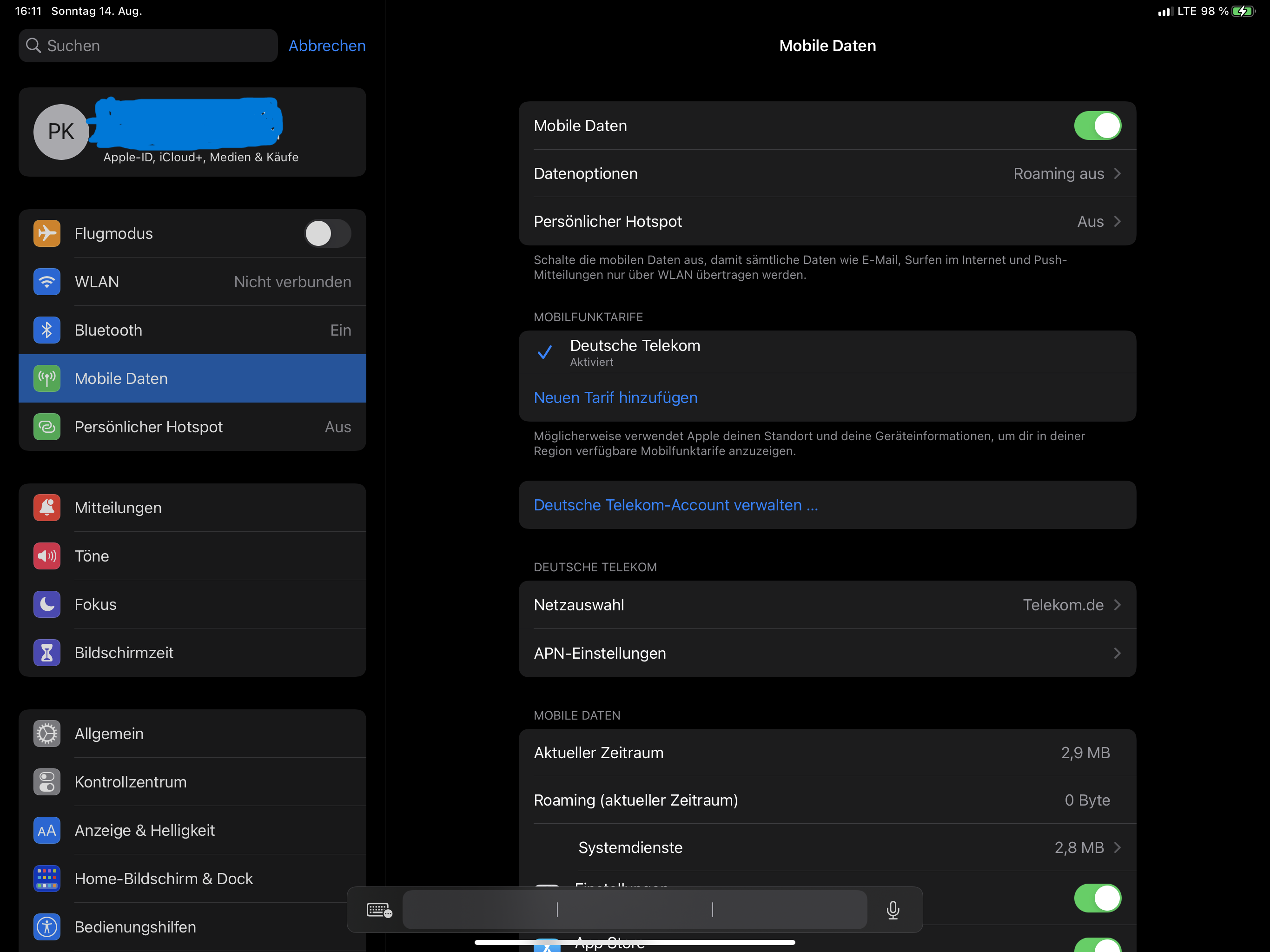Click the Kontrollzentrum toggles icon

[46, 782]
